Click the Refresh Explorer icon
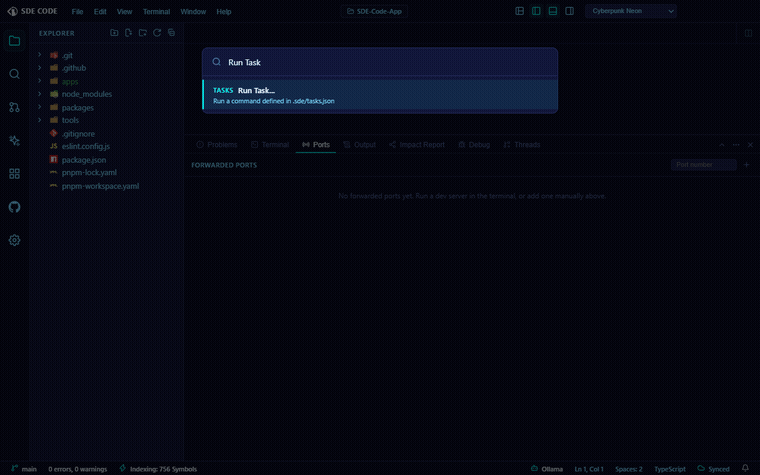Image resolution: width=760 pixels, height=475 pixels. point(157,33)
